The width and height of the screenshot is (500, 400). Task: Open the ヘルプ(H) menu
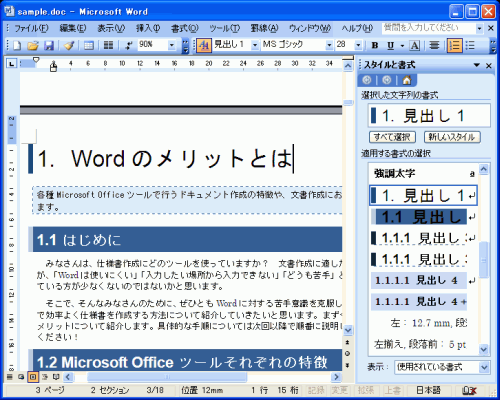[357, 29]
